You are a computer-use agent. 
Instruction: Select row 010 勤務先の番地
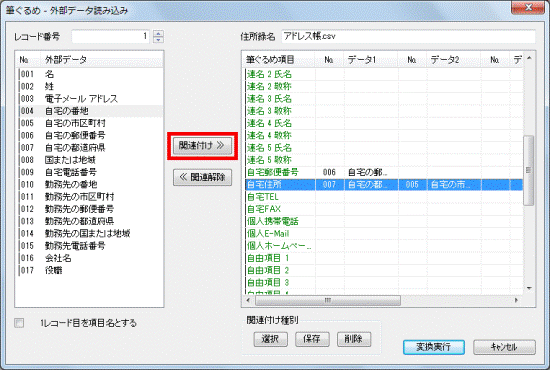(89, 184)
